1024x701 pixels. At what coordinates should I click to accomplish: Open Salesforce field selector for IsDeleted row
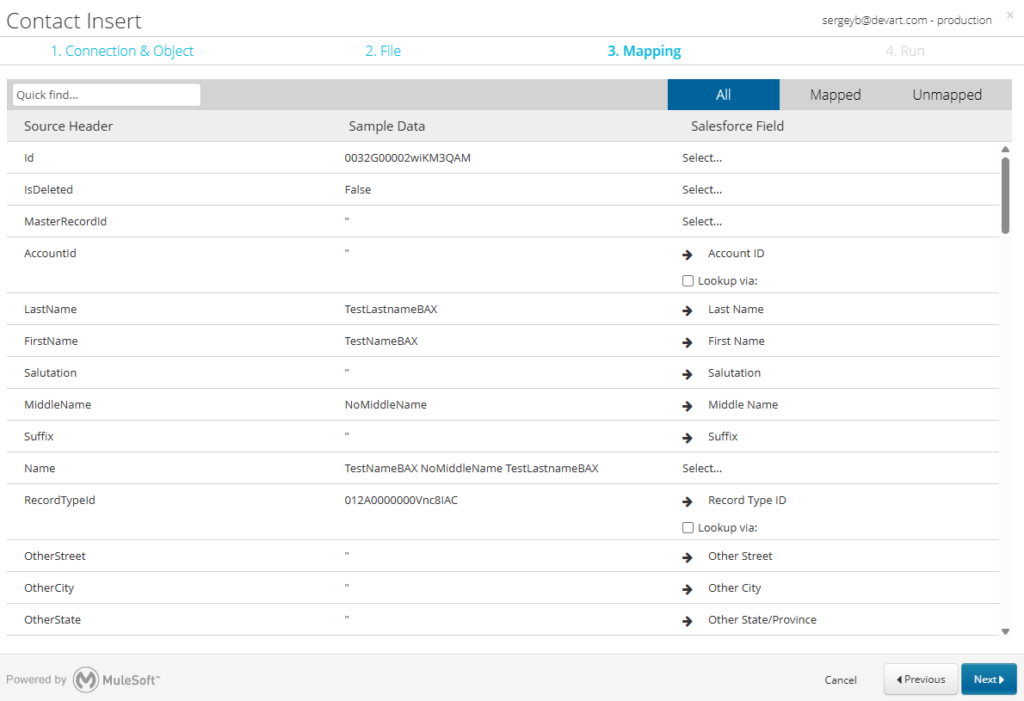[x=702, y=189]
